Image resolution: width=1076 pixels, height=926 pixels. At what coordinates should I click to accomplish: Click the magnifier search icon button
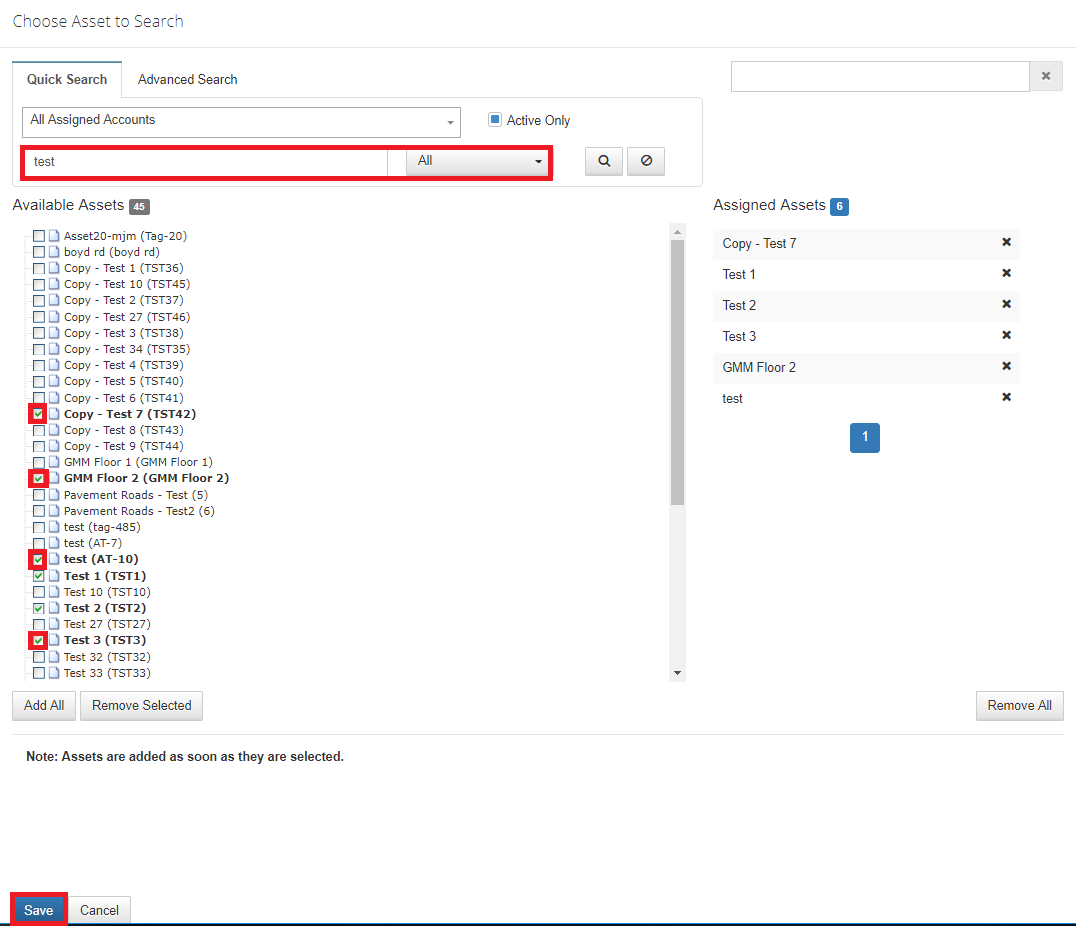click(603, 161)
